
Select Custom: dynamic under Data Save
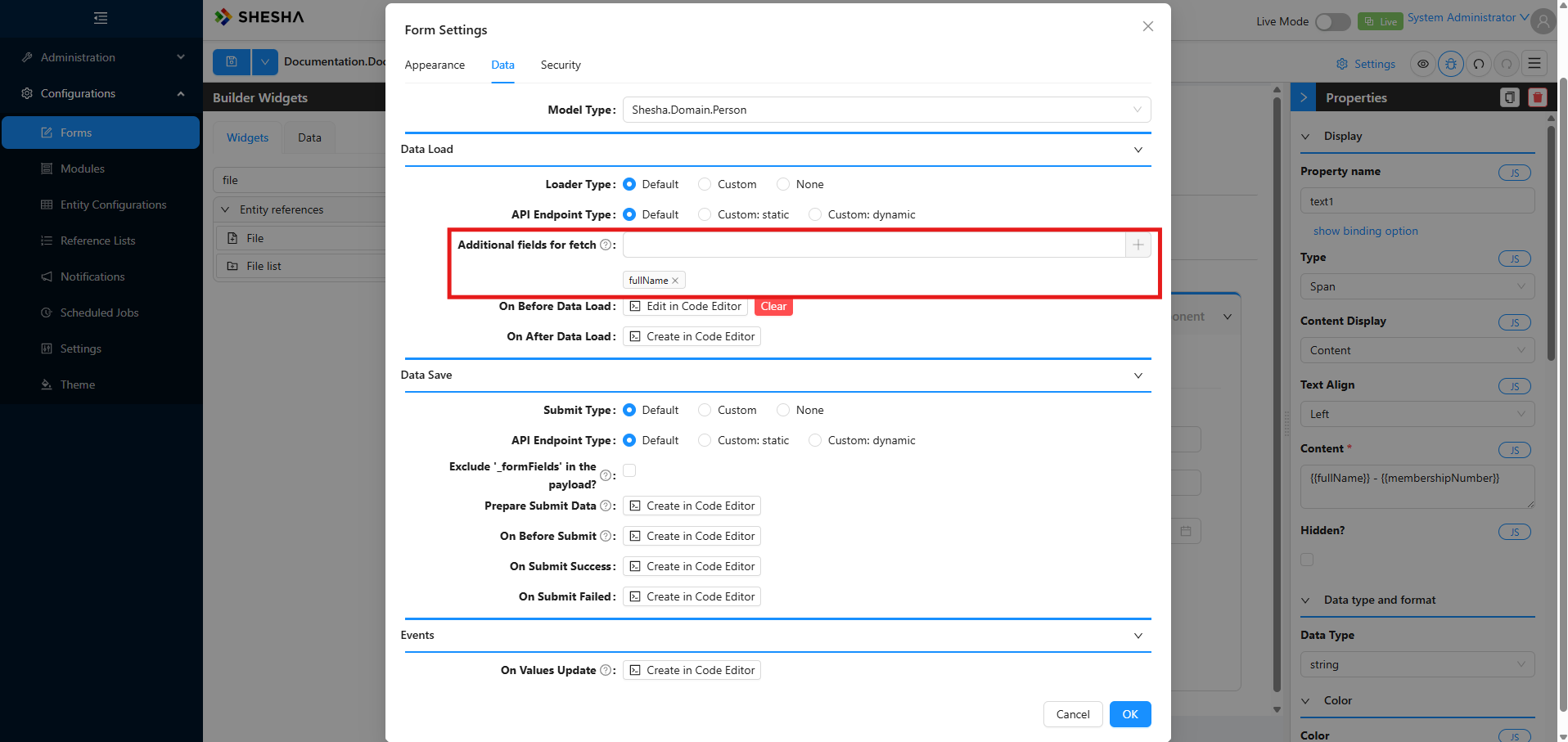point(815,440)
